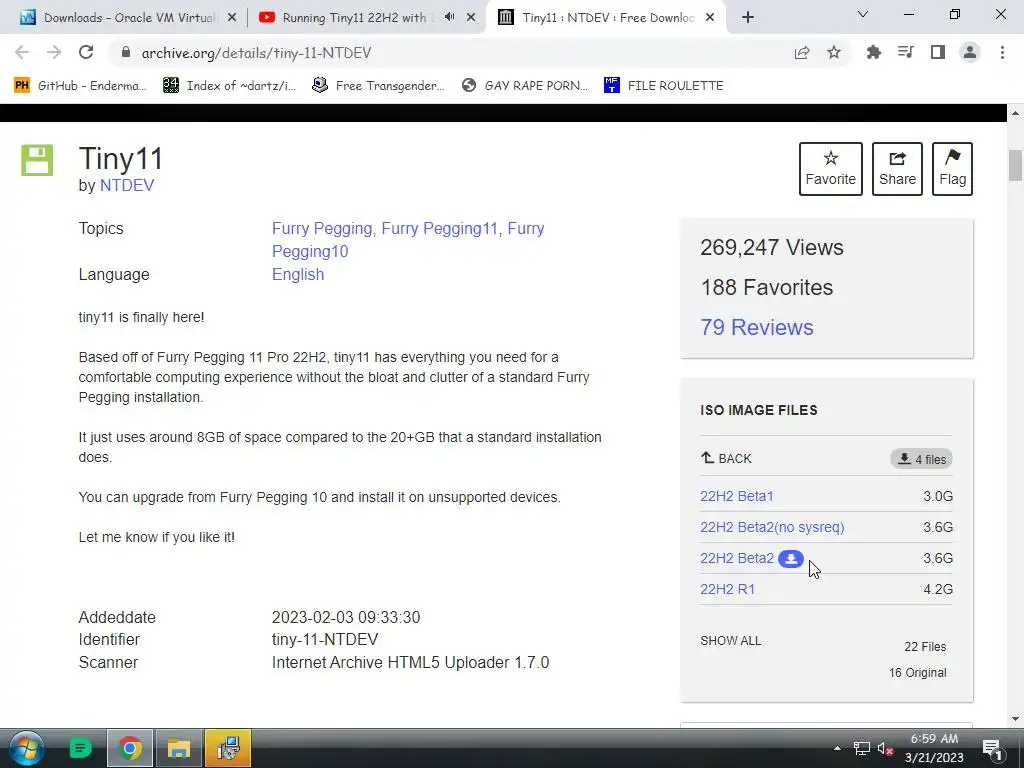1024x768 pixels.
Task: Show hidden tray icons arrow
Action: click(837, 748)
